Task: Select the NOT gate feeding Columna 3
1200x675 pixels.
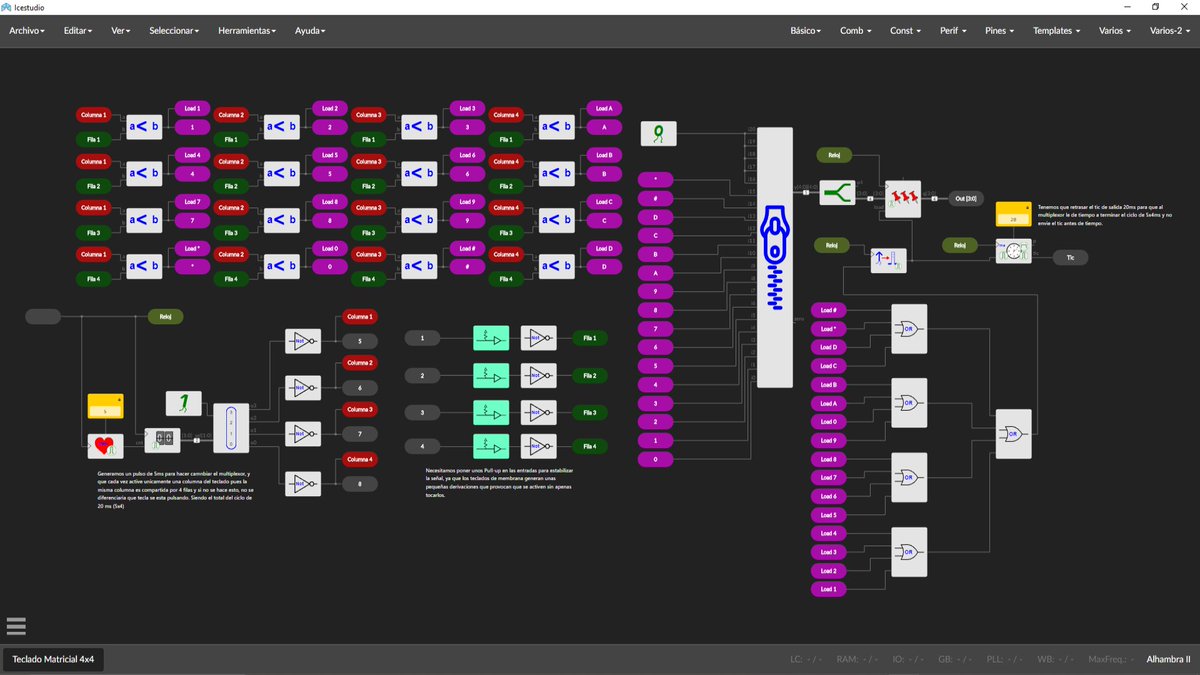Action: tap(302, 433)
